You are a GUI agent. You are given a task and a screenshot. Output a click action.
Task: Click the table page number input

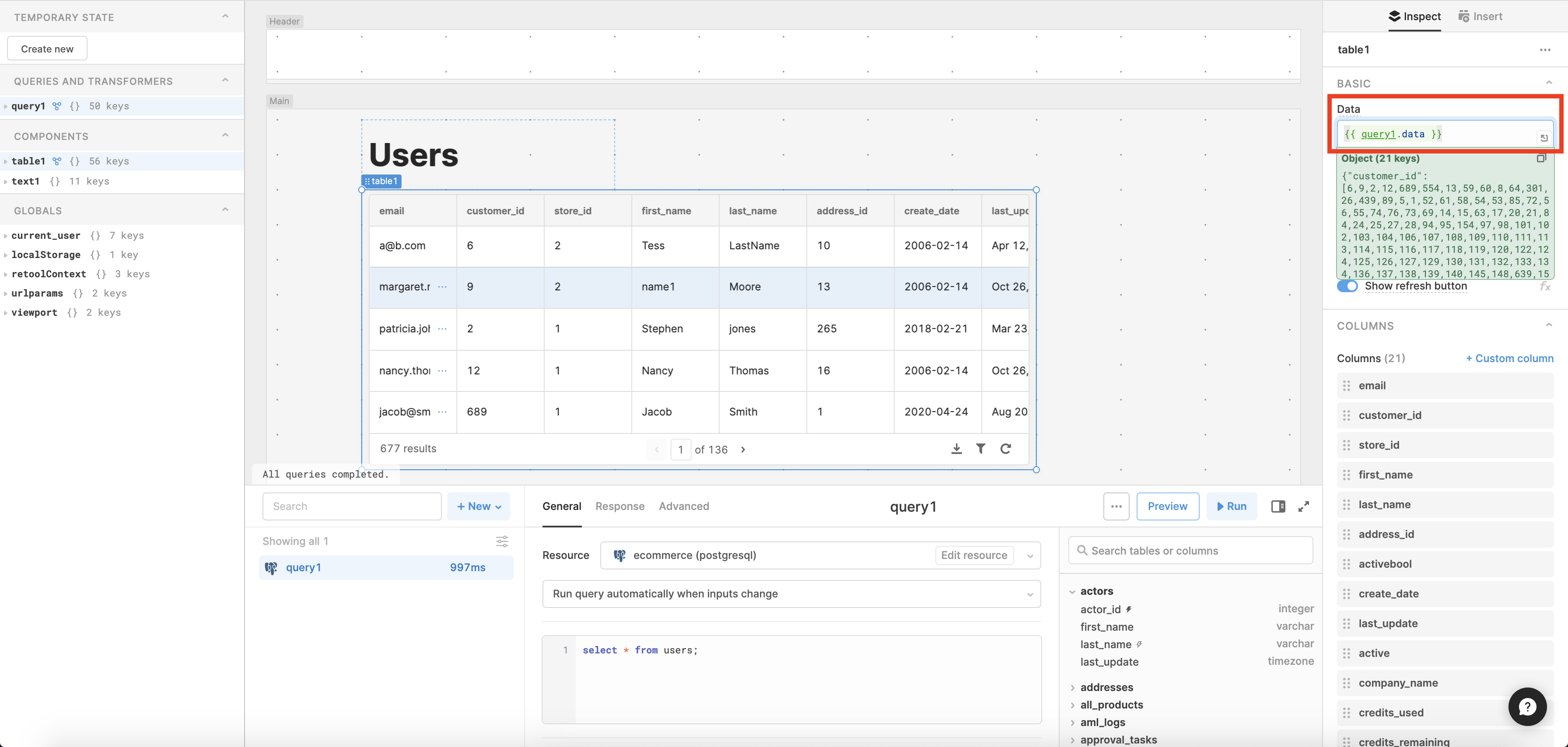(x=680, y=450)
